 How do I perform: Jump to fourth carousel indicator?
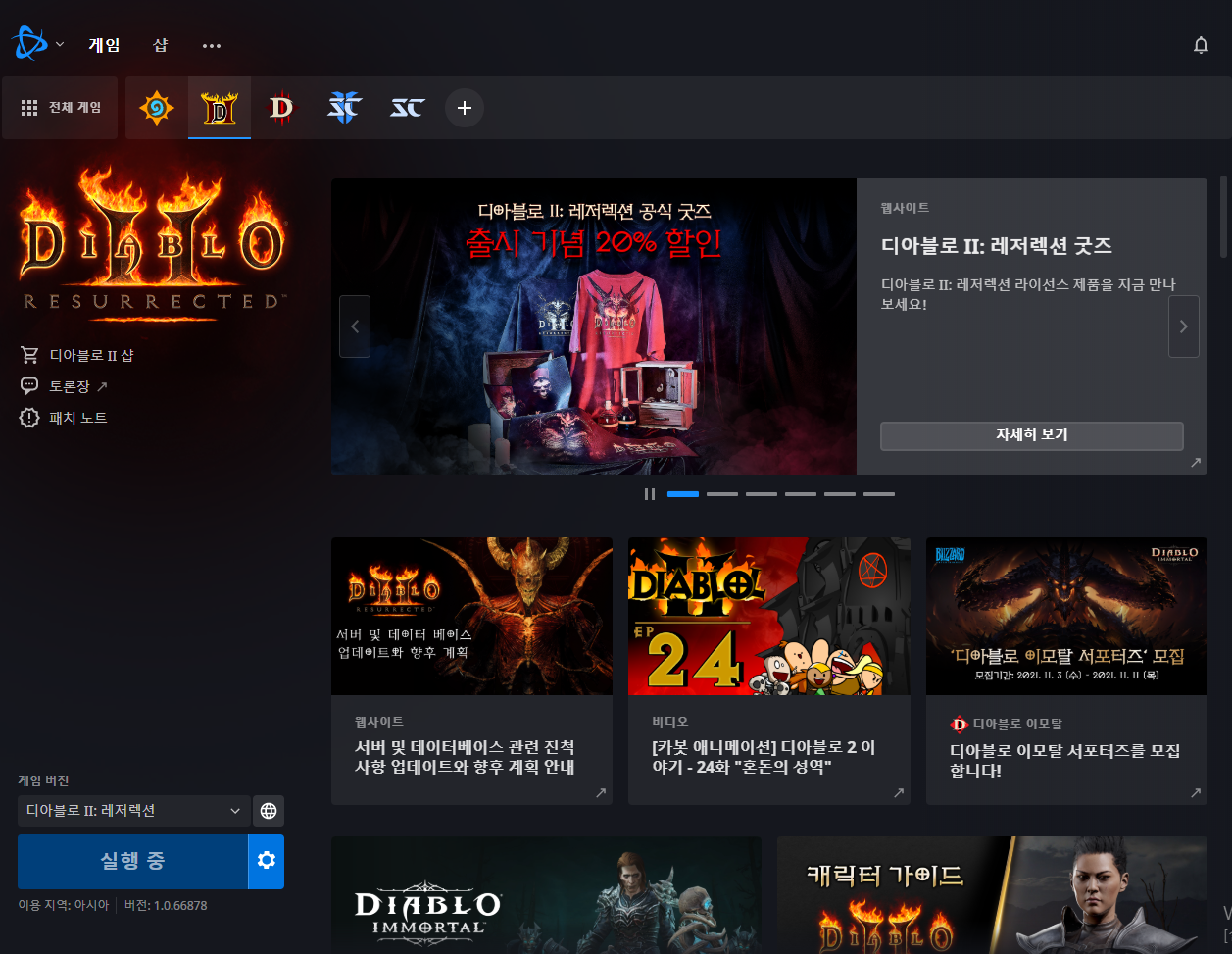coord(801,494)
